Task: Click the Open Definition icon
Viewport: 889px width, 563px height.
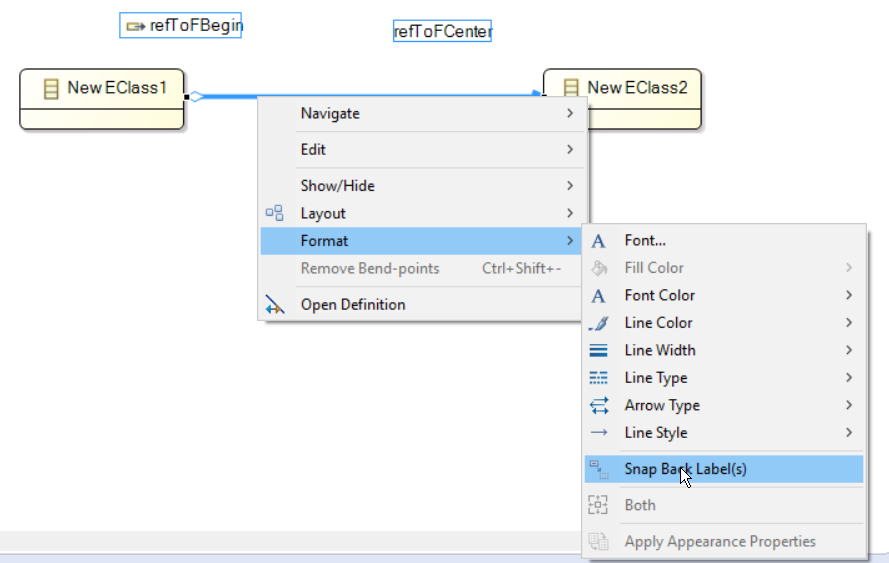Action: pos(274,305)
